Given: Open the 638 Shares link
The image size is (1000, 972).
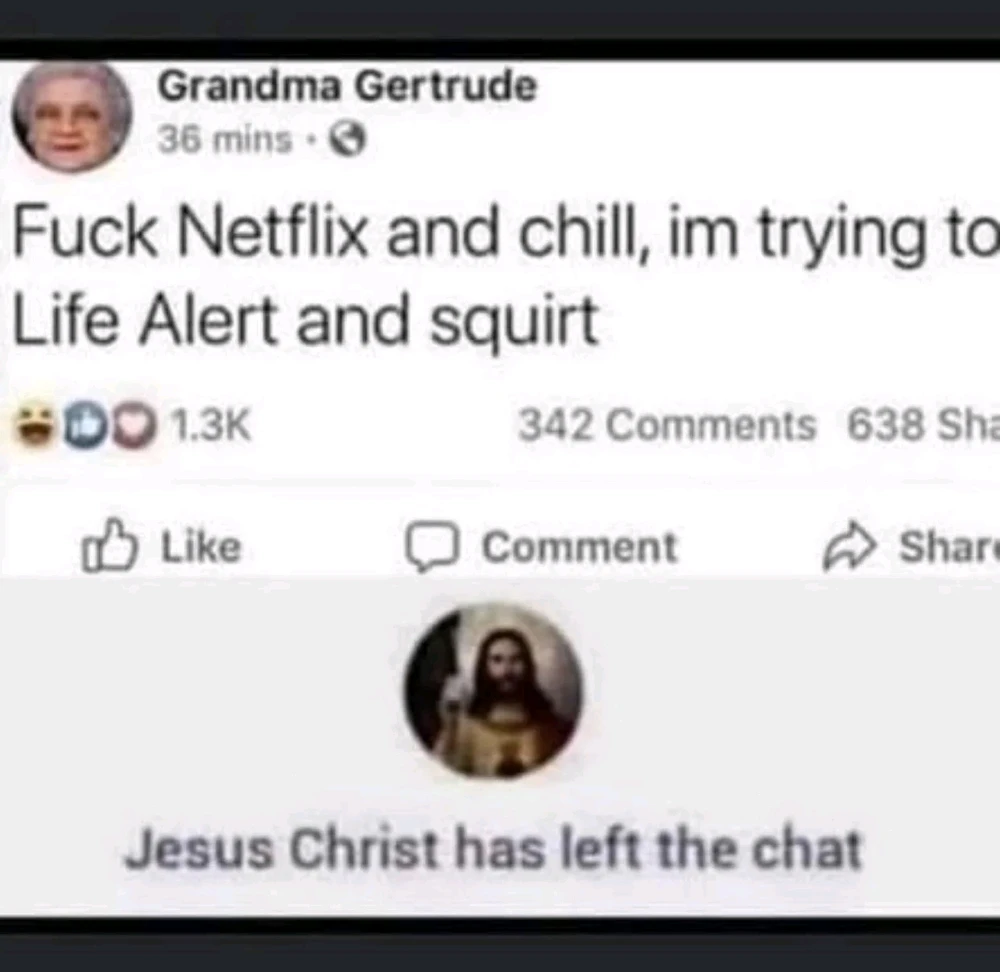Looking at the screenshot, I should 923,425.
